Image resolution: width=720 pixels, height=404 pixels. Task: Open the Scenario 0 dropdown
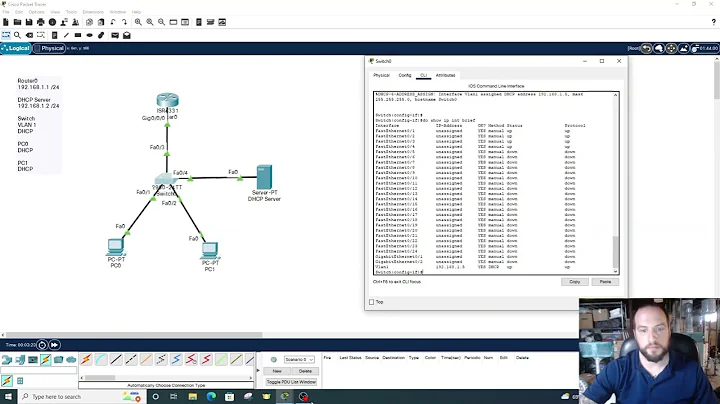tap(299, 359)
